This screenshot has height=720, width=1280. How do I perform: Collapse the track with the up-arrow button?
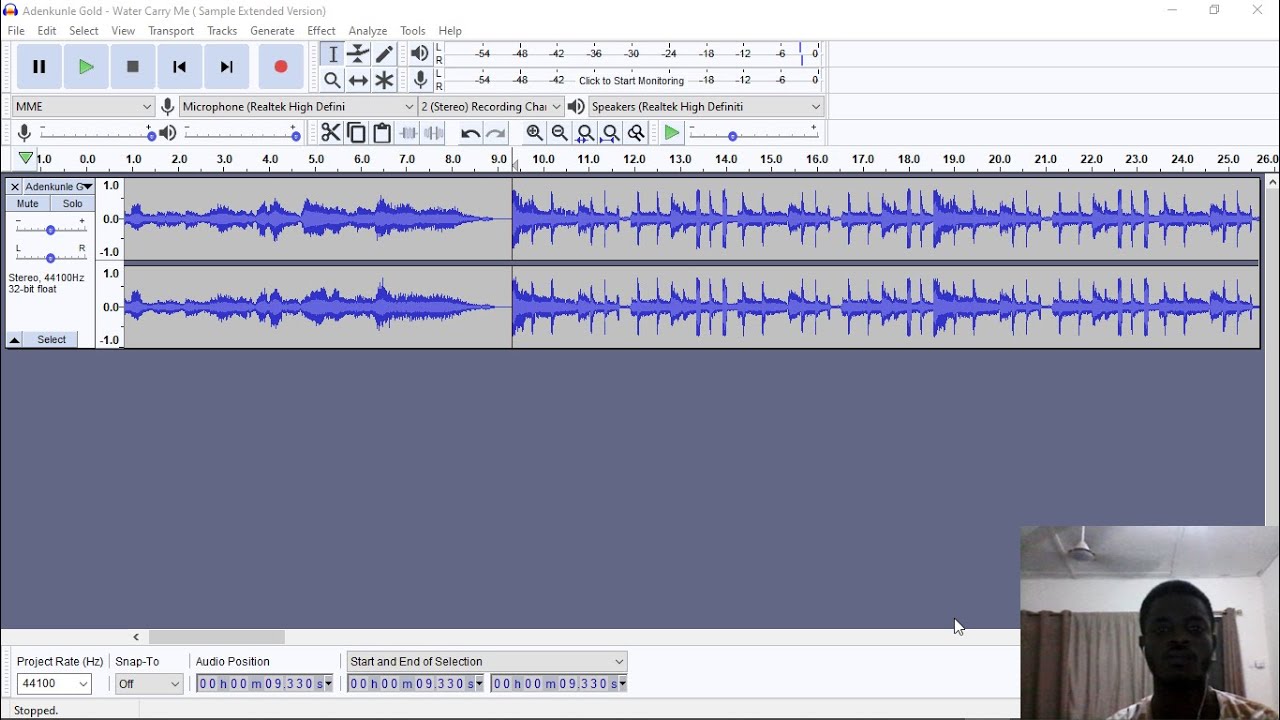[15, 340]
